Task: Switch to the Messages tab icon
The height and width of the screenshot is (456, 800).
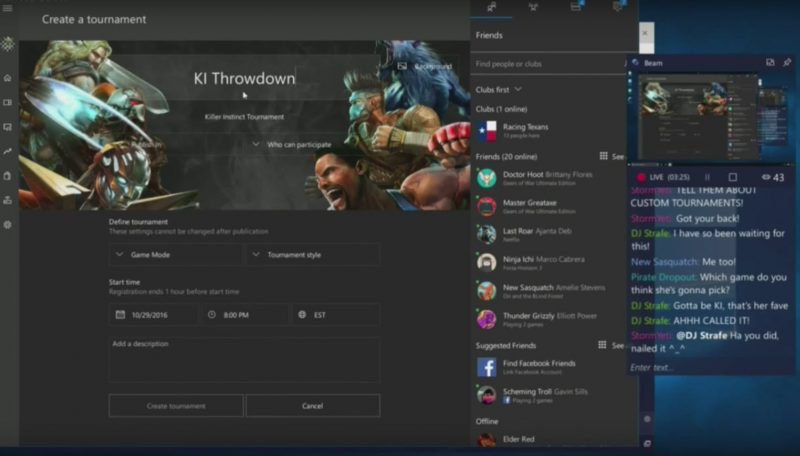Action: click(x=577, y=6)
